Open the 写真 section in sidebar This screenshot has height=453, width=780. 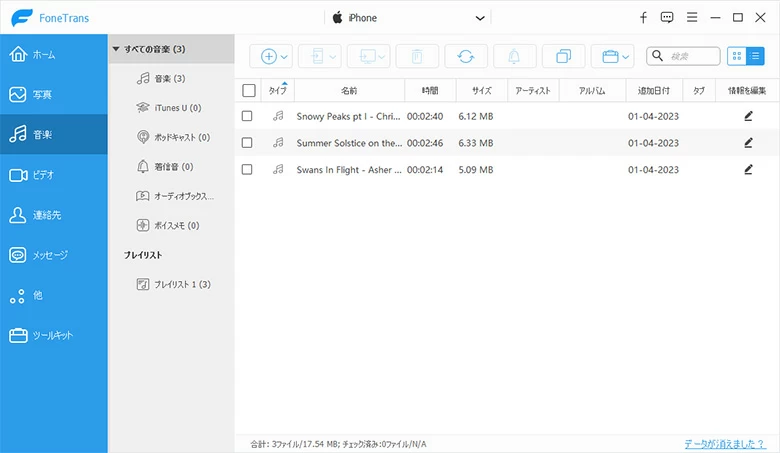pos(54,94)
